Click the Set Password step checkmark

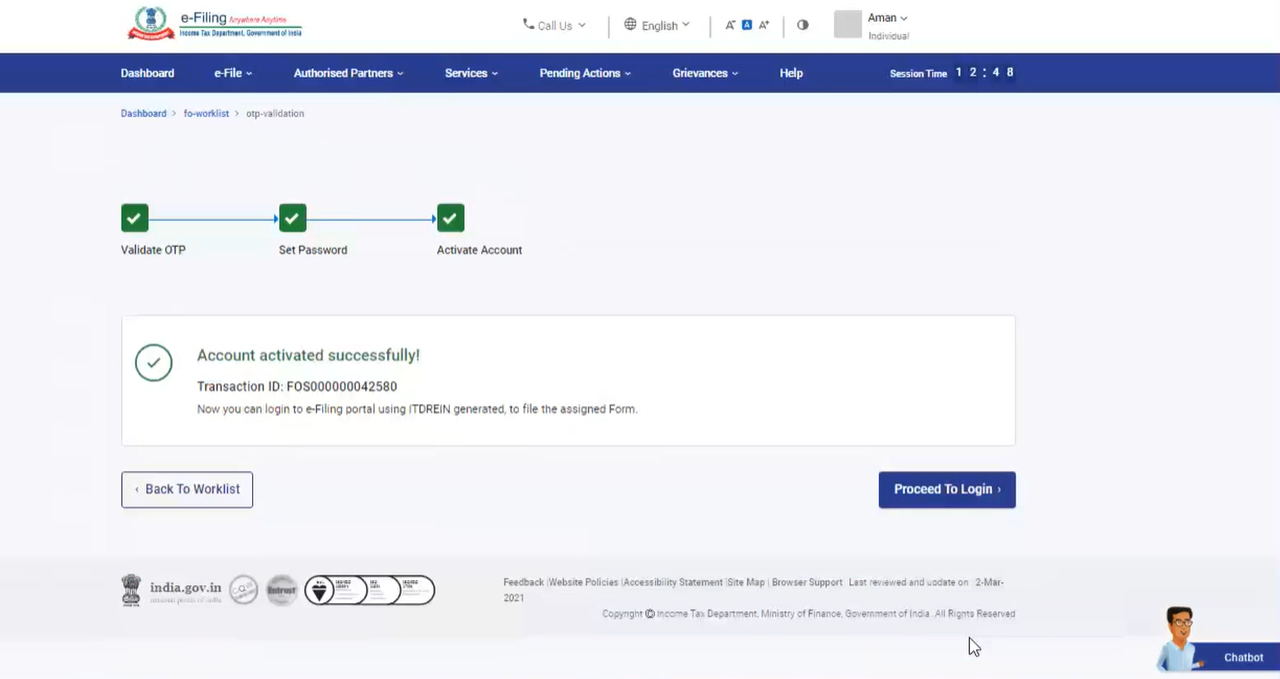292,218
